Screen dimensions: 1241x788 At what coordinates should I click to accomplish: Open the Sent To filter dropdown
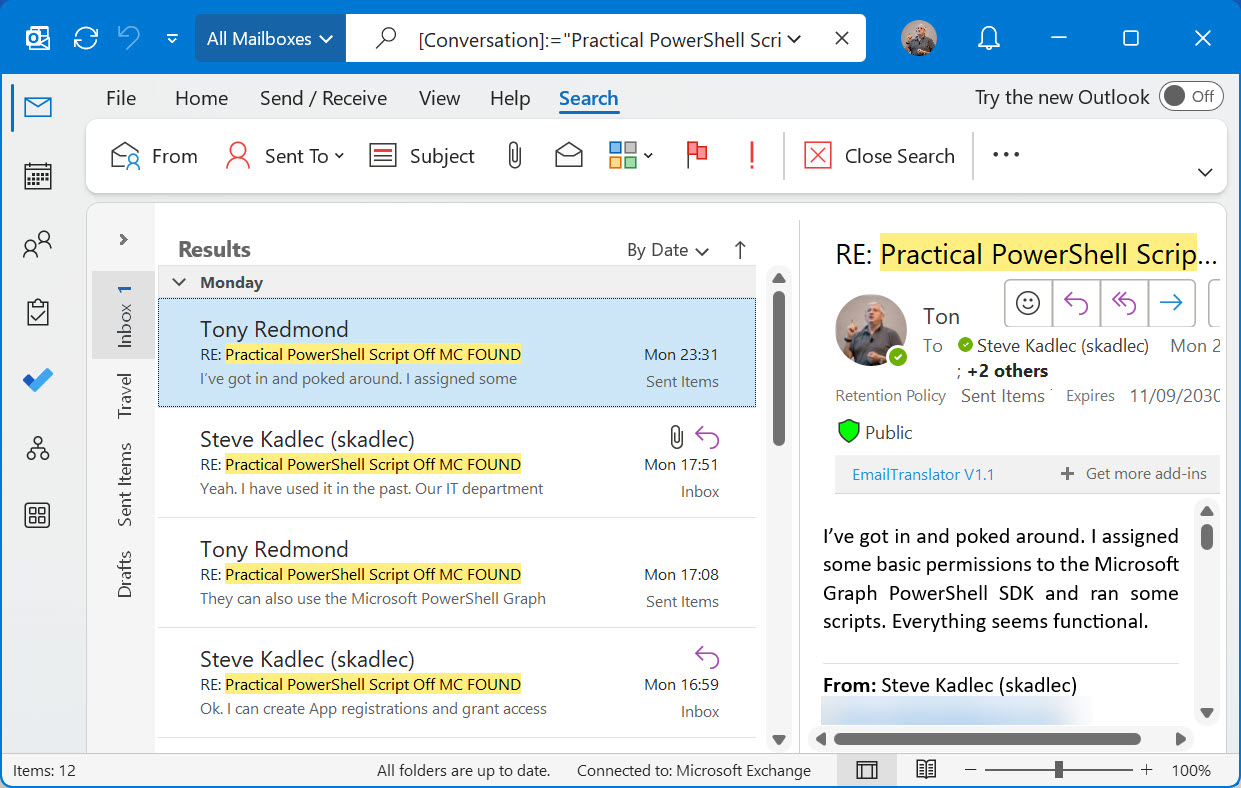coord(285,156)
